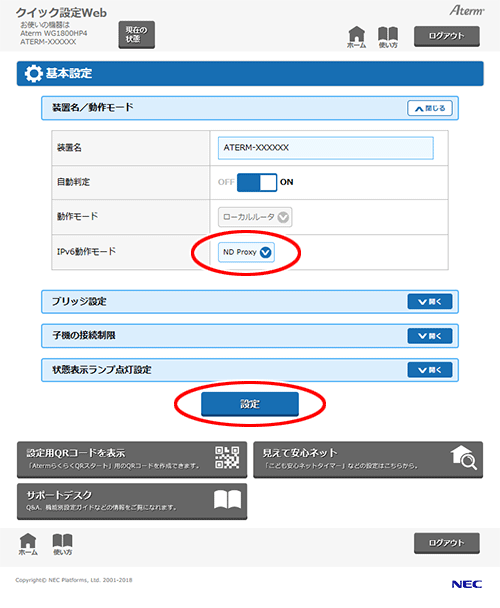Click the Aterm WG1800HP4 device text
Viewport: 500px width, 608px height.
(54, 33)
